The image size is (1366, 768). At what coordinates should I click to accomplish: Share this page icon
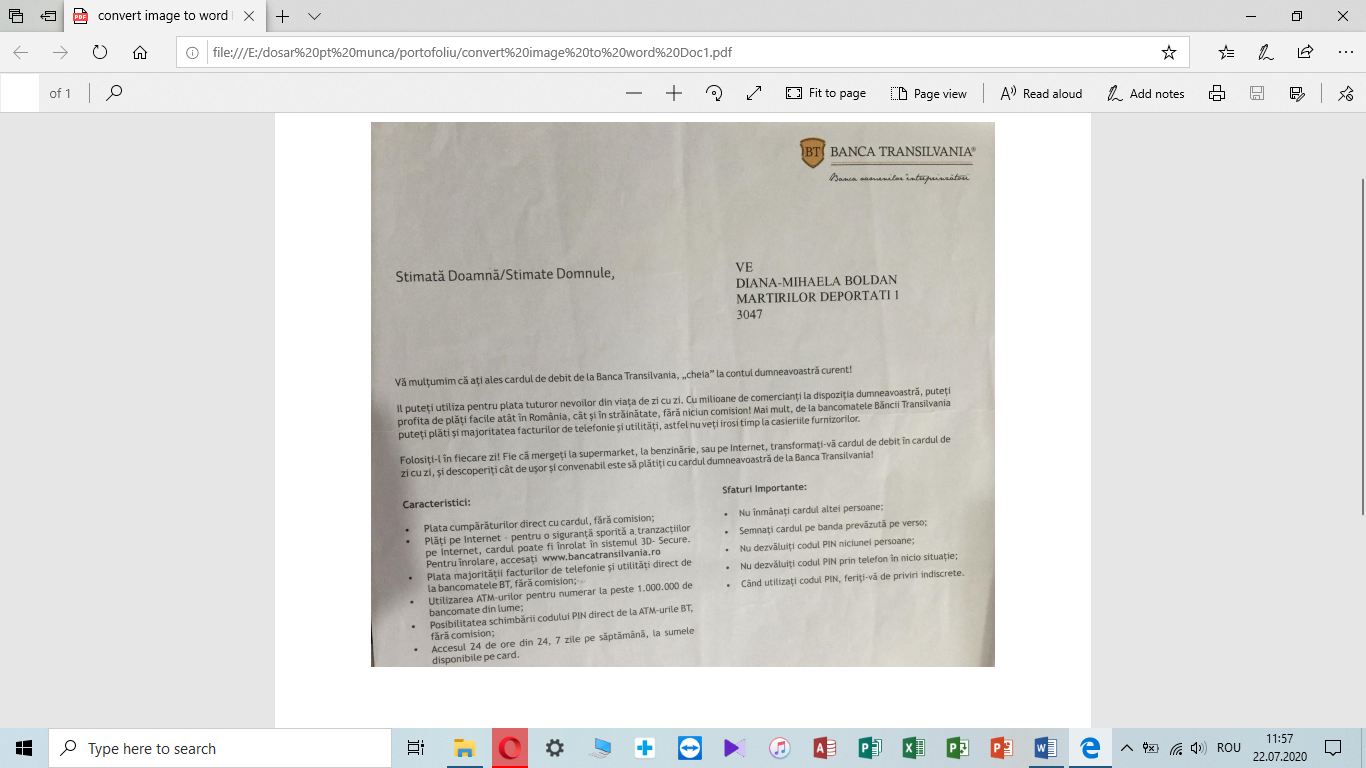click(1305, 52)
